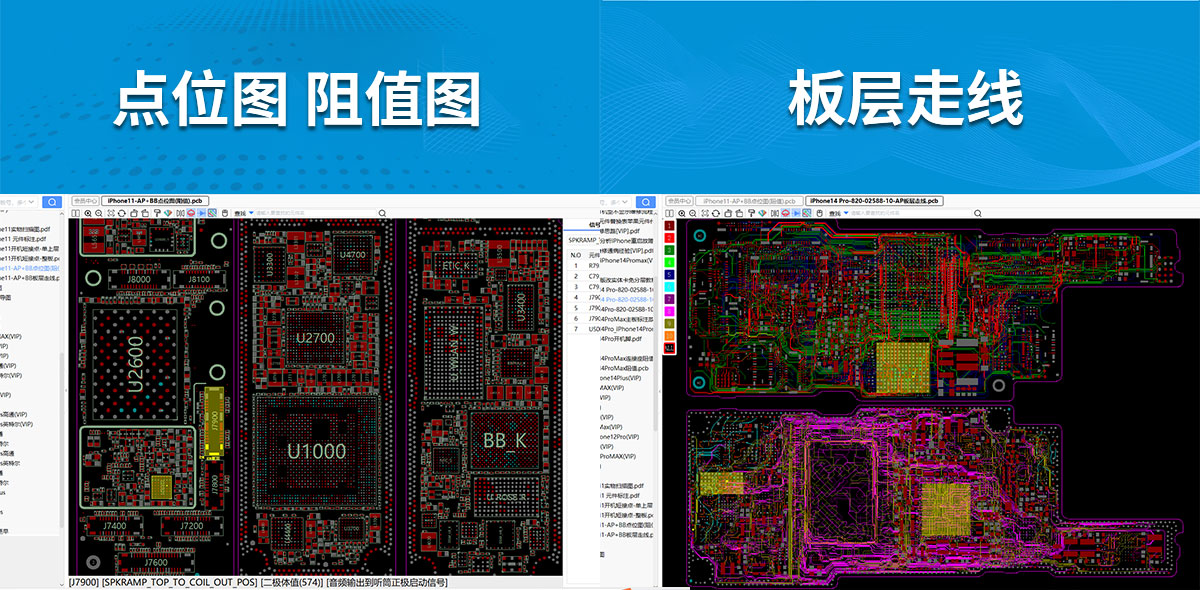Select row 1 in signal table
The height and width of the screenshot is (590, 1200).
[x=584, y=265]
